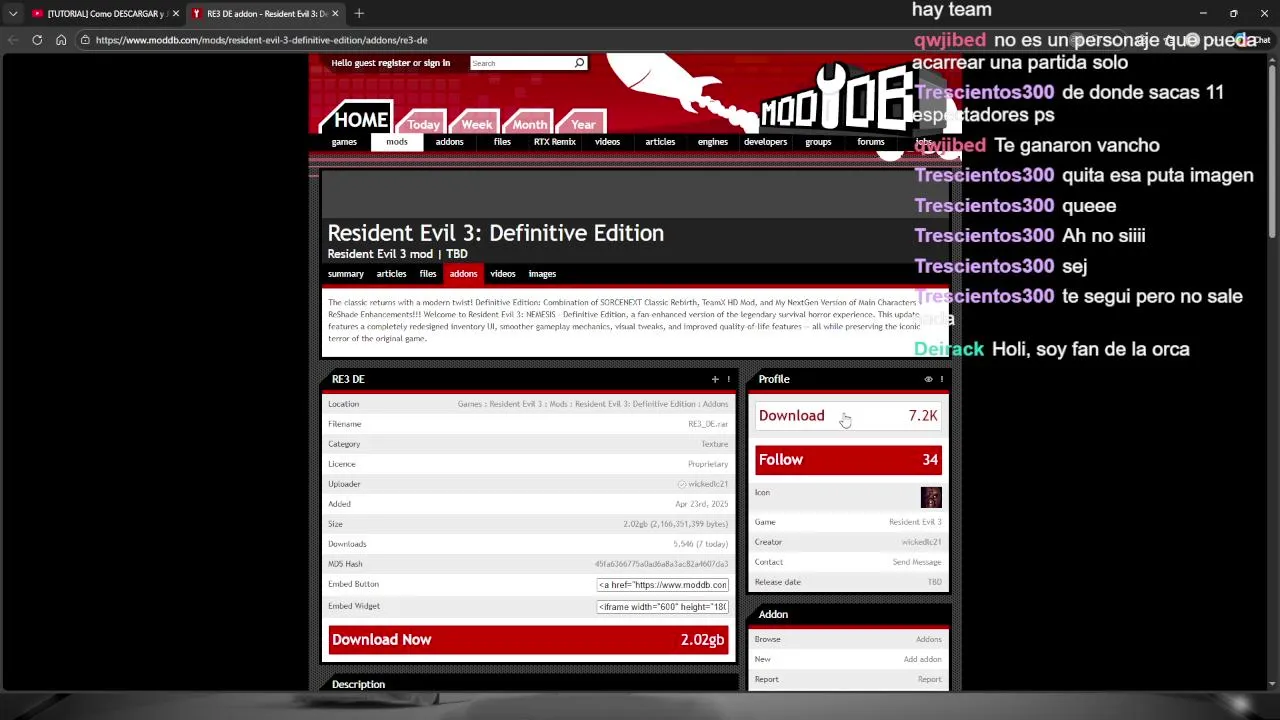1280x720 pixels.
Task: Click the Follow 34 button
Action: coord(848,460)
